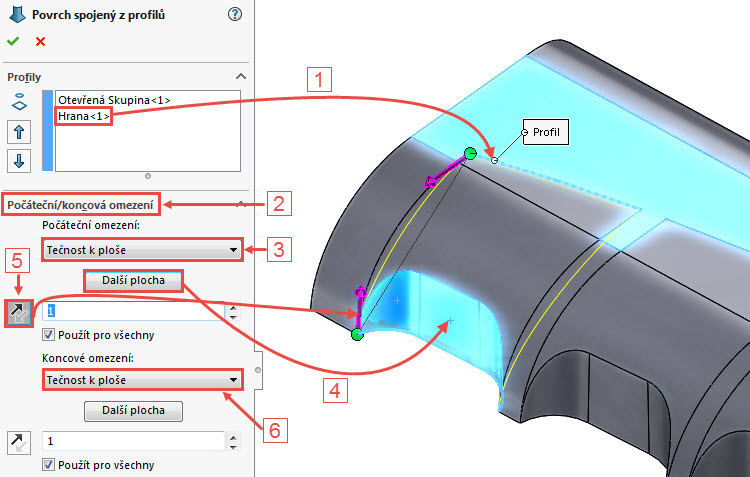Collapse the Profily section

(x=241, y=77)
